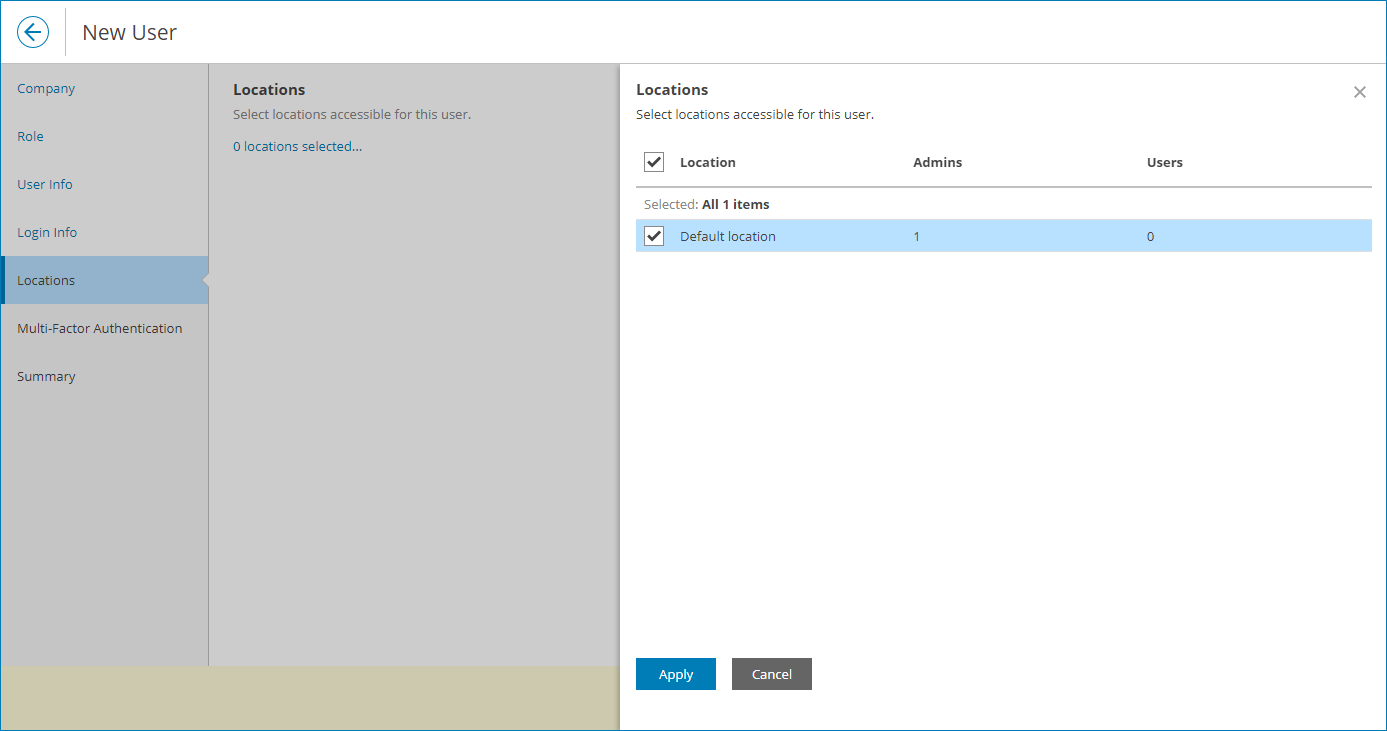Sort by the Location column header
Image resolution: width=1387 pixels, height=731 pixels.
tap(708, 163)
